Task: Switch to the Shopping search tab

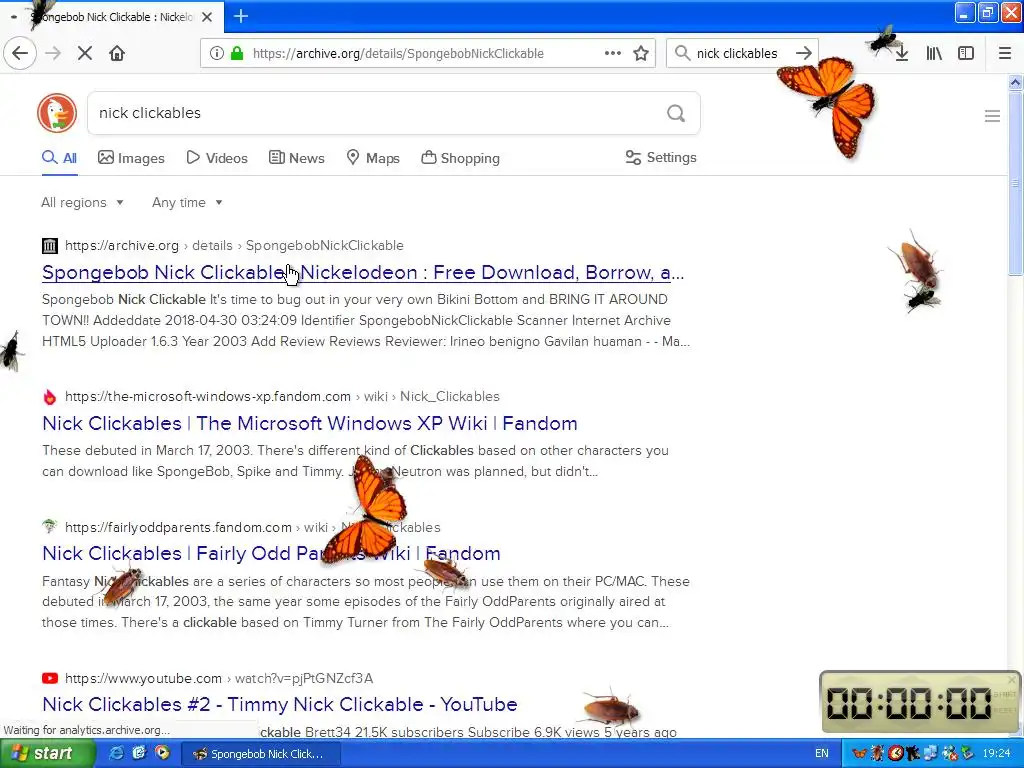Action: point(460,158)
